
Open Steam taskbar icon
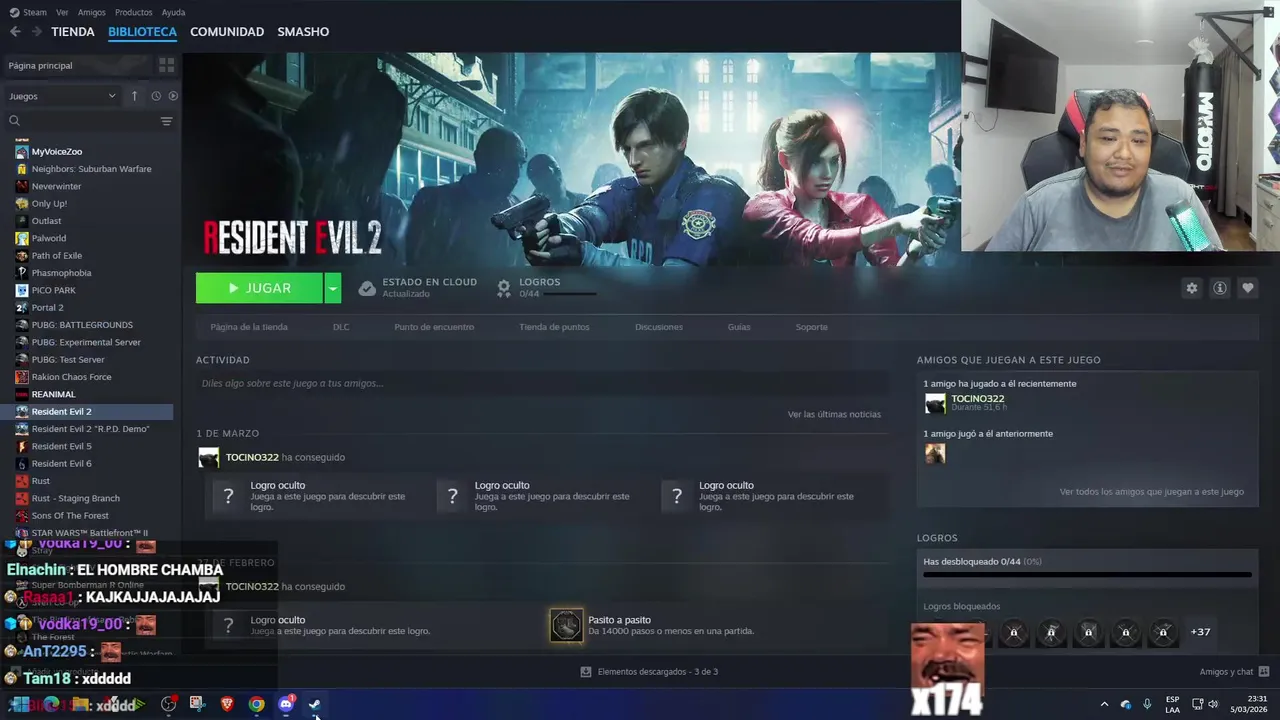(315, 704)
